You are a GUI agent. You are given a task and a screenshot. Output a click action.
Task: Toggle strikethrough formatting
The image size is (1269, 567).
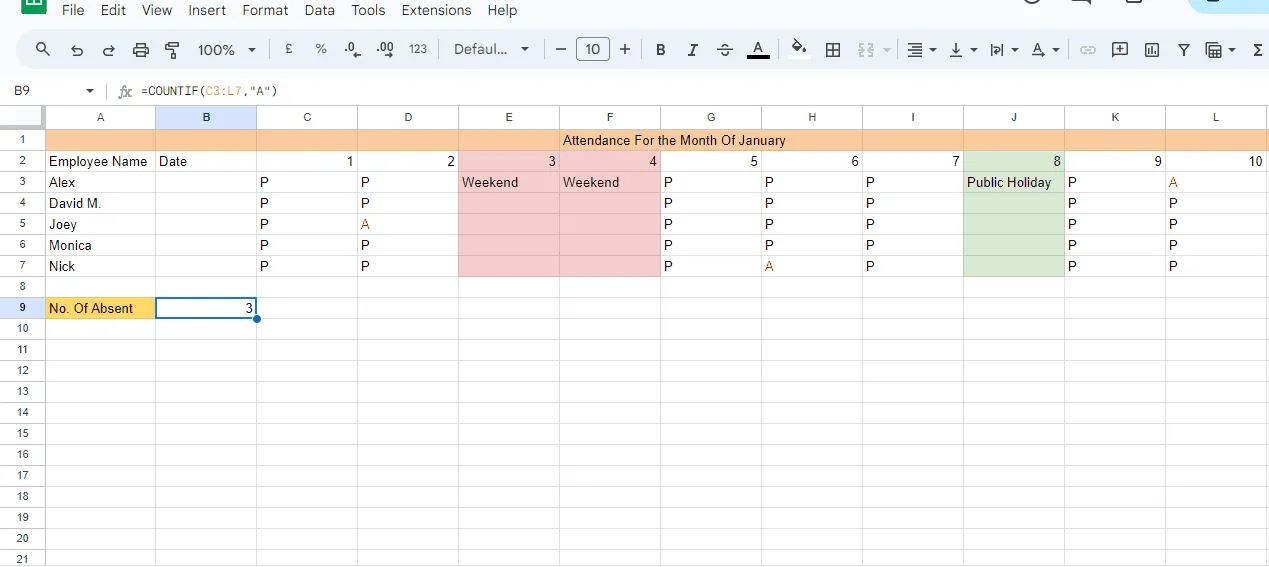point(725,49)
